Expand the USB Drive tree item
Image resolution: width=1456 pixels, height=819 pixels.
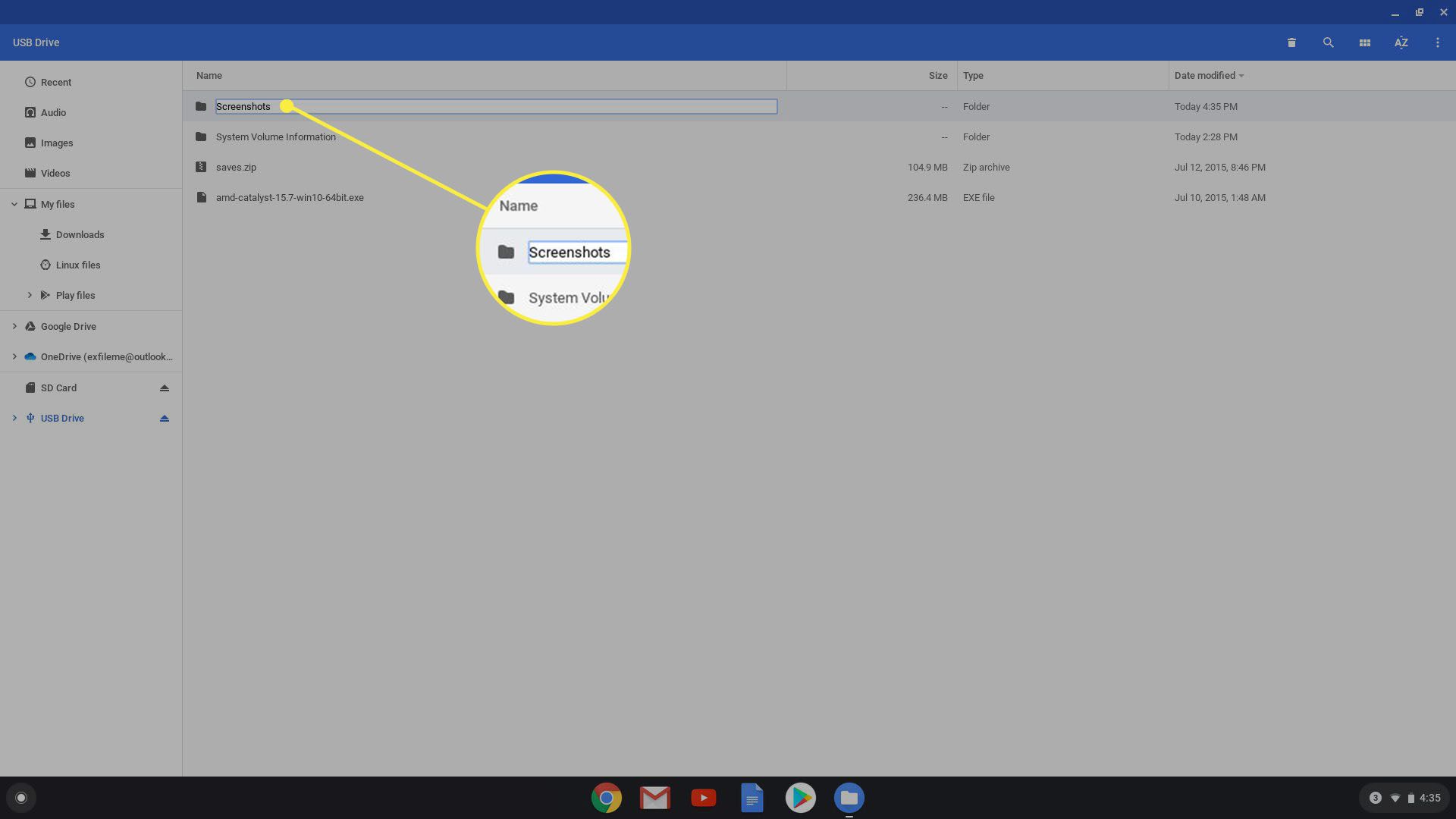tap(14, 417)
